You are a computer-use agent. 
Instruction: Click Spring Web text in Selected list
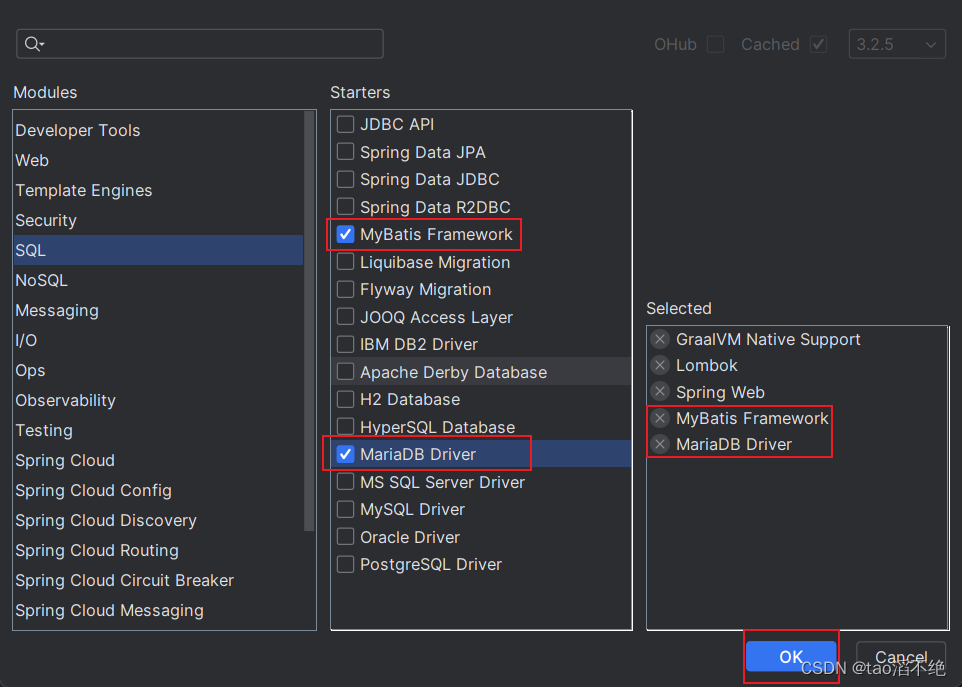(x=720, y=392)
